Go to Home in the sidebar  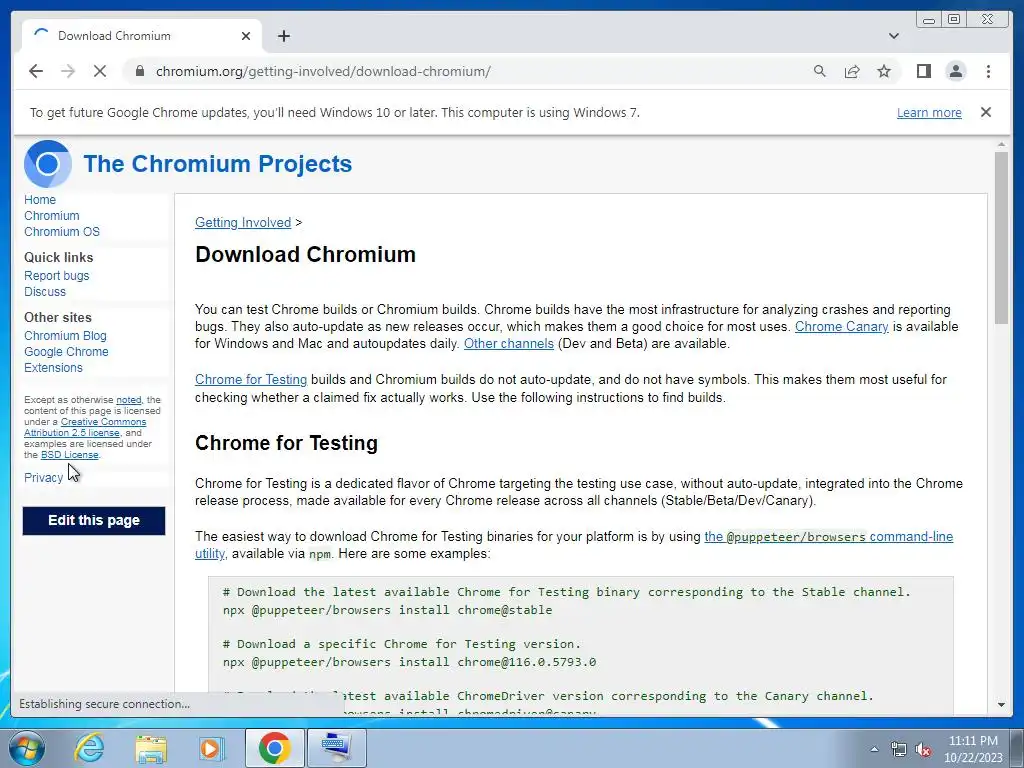tap(40, 200)
